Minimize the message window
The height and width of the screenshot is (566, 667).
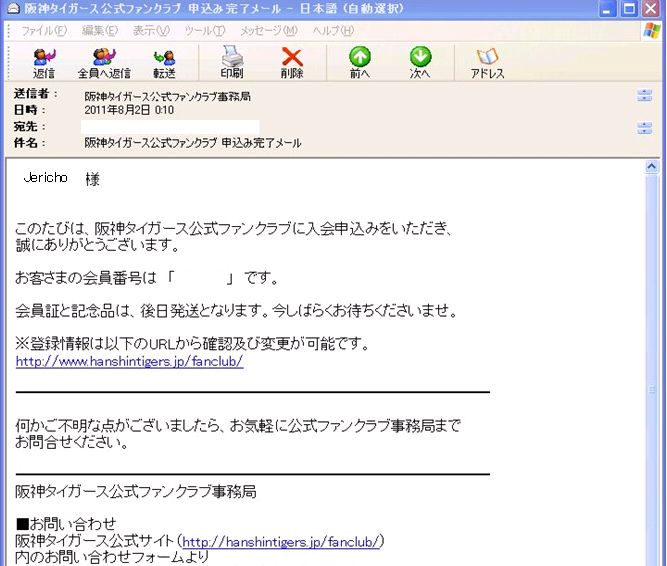pos(606,9)
